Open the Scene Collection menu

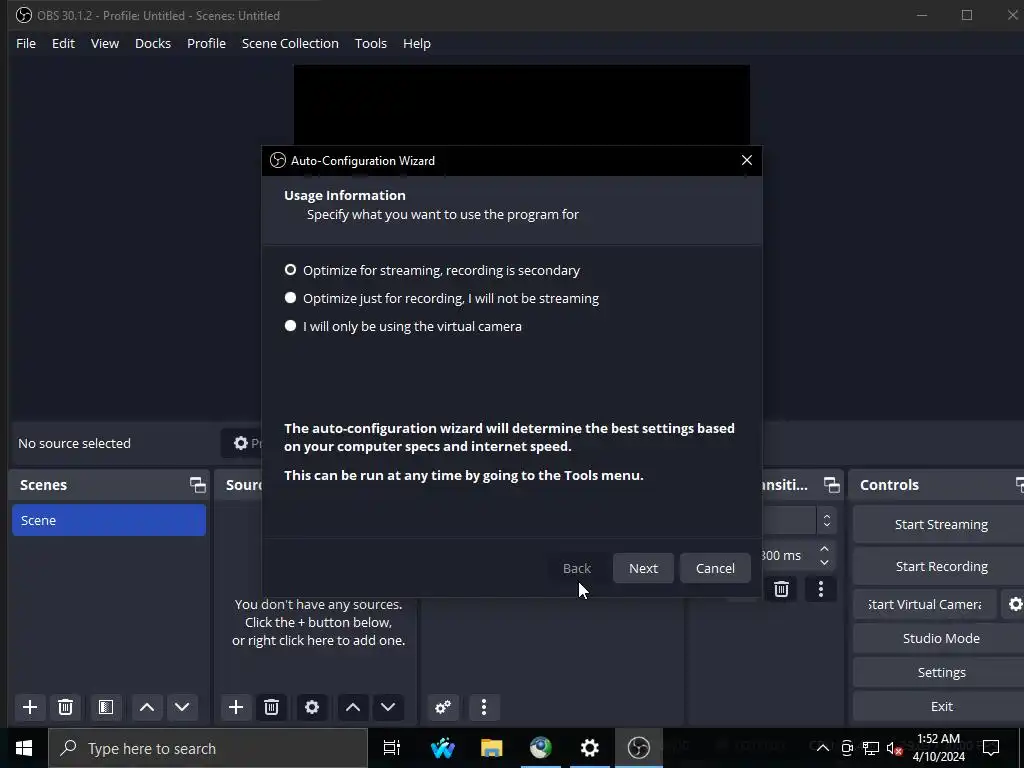click(290, 43)
